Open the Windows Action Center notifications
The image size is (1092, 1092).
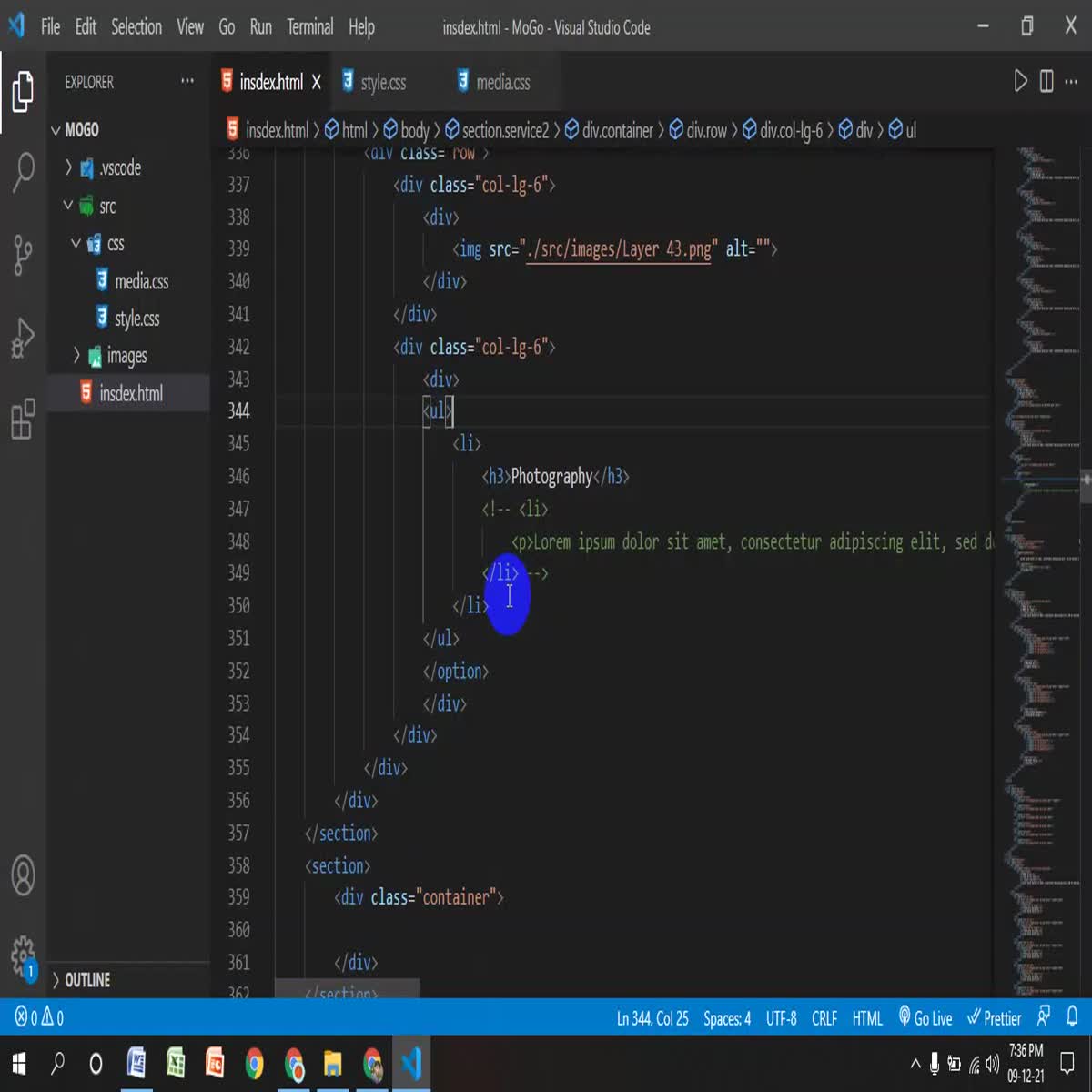pyautogui.click(x=1068, y=1063)
